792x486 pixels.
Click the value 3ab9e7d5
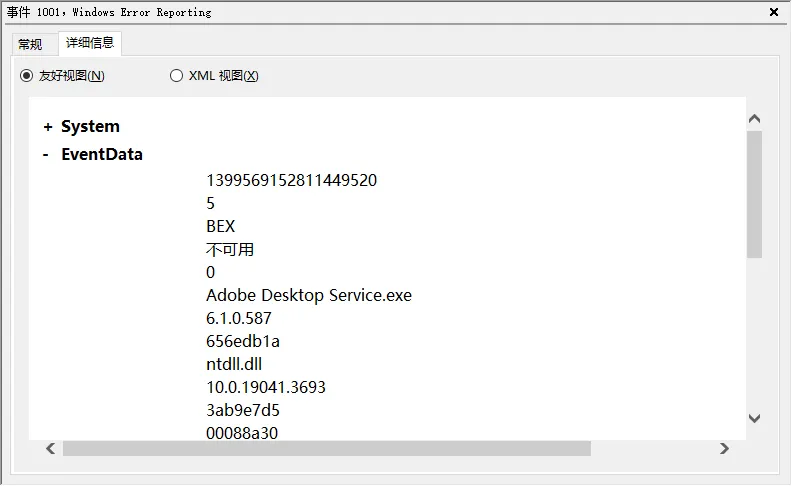pos(243,410)
